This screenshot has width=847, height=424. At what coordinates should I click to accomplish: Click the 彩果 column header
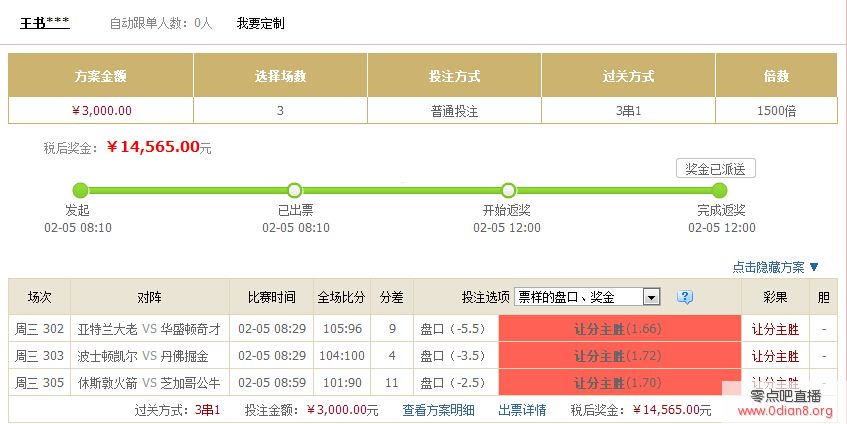click(x=775, y=297)
